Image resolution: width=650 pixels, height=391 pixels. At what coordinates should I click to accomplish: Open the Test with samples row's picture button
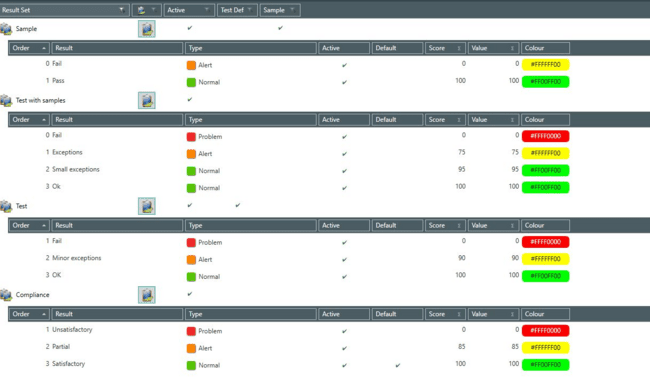(x=147, y=100)
